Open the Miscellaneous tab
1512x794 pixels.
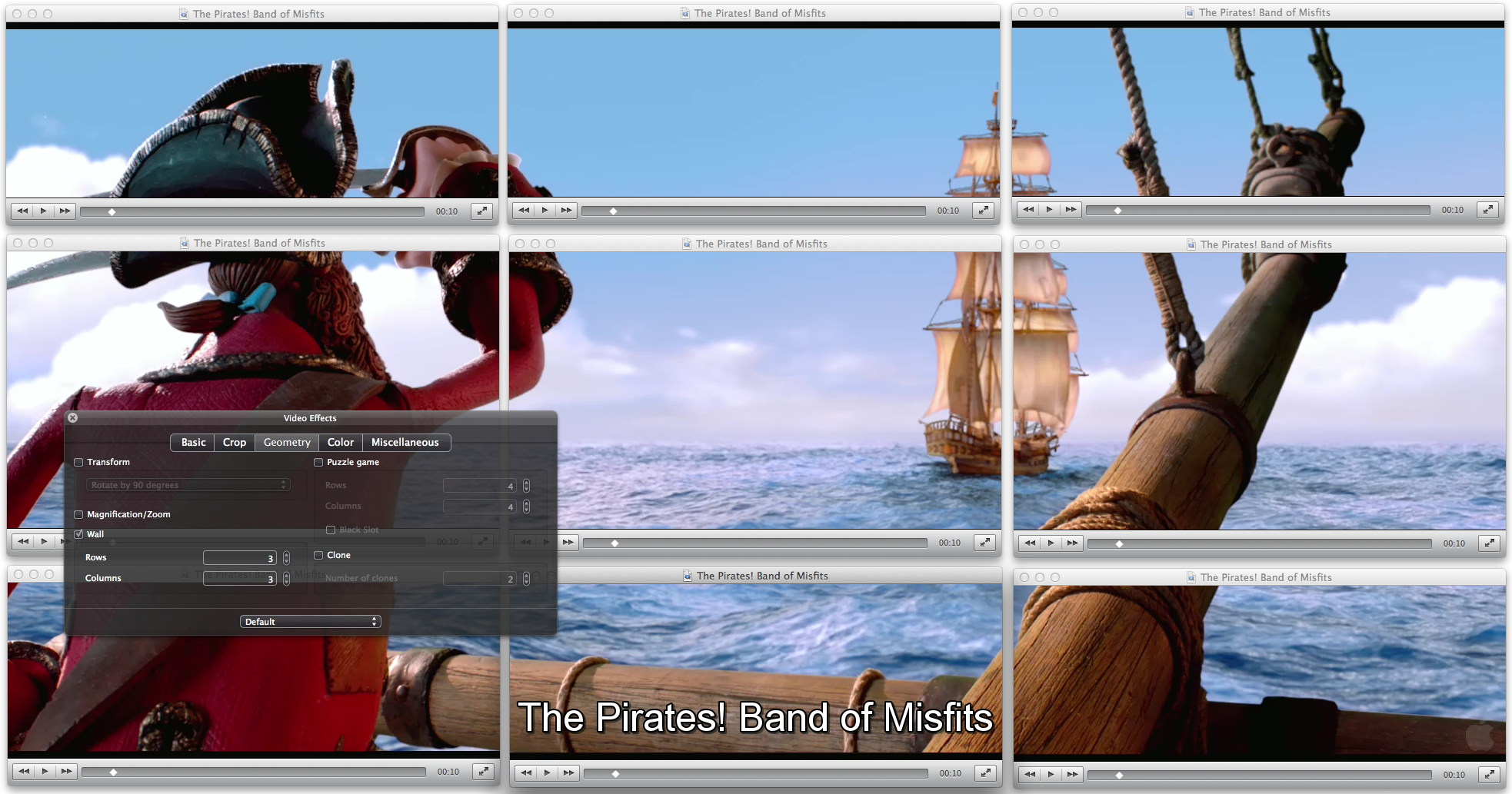click(x=405, y=443)
